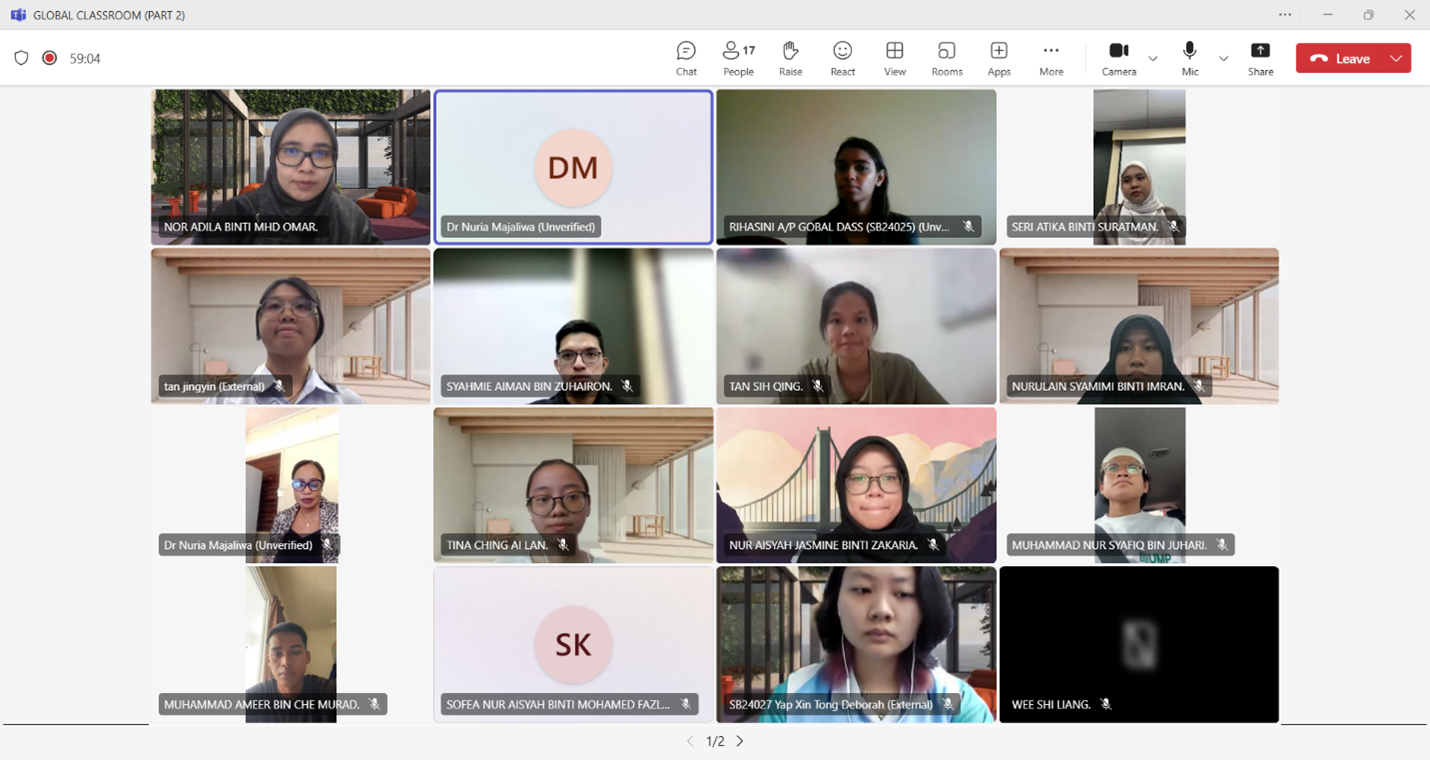Click muted mic icon beside MUHAMMAD AMEER
The height and width of the screenshot is (760, 1430).
pos(374,704)
